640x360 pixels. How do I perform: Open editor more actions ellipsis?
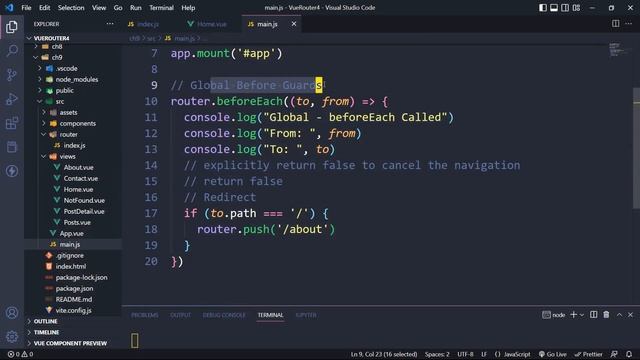(x=629, y=24)
